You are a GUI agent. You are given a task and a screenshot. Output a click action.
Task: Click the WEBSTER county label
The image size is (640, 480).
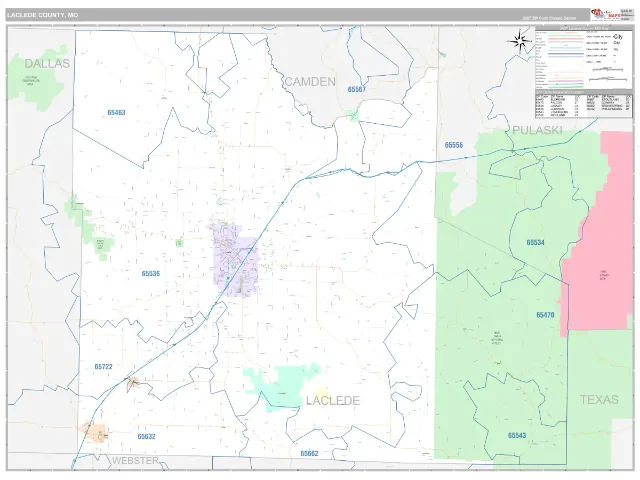pos(135,460)
